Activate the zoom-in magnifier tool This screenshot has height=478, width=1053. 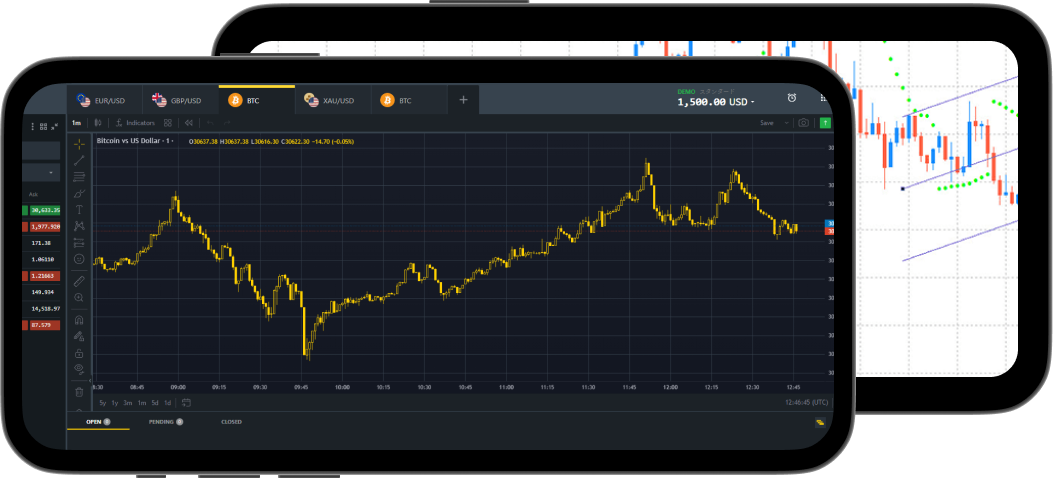[79, 297]
